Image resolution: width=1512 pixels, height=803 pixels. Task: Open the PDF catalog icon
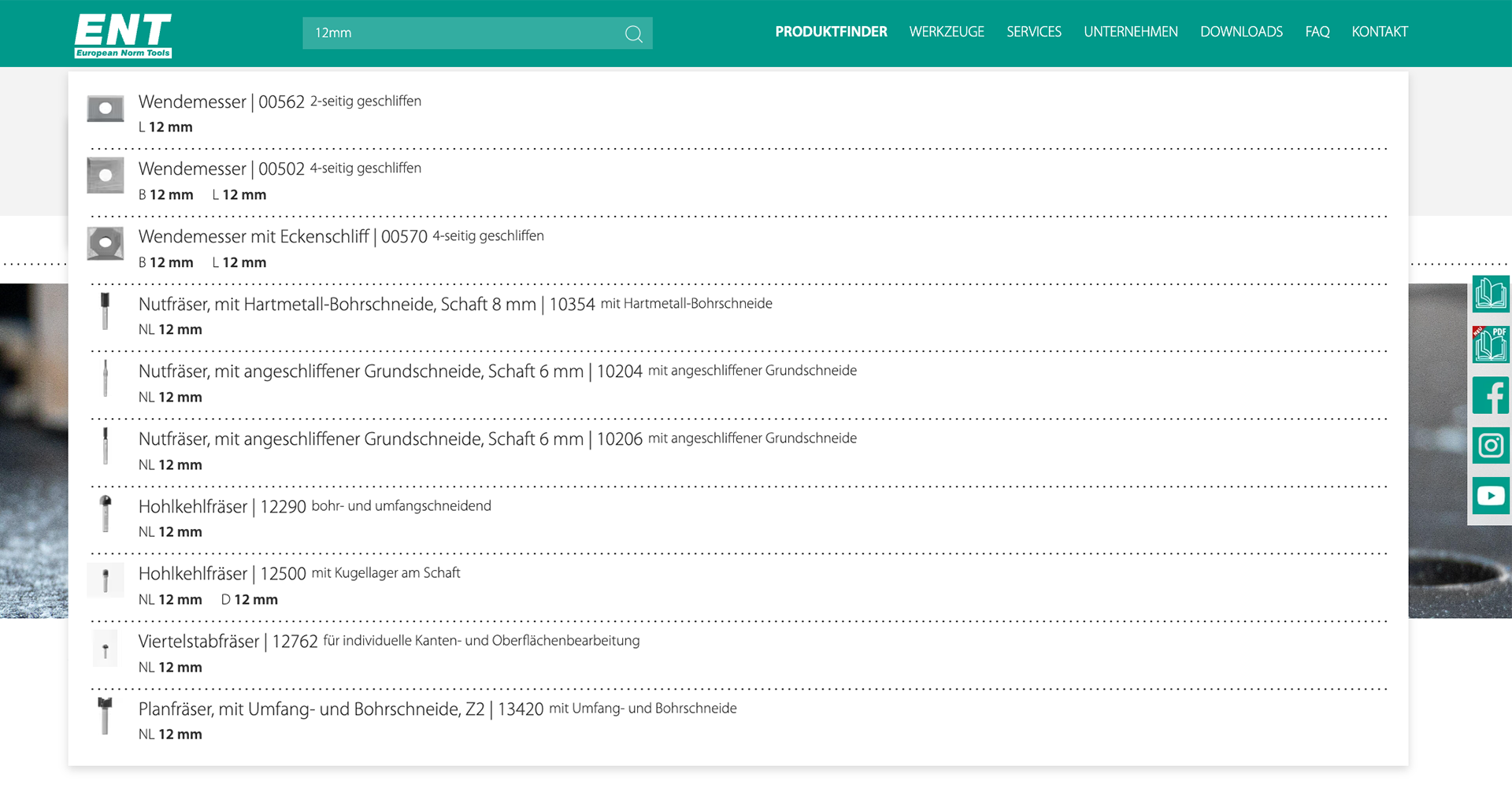(1490, 345)
